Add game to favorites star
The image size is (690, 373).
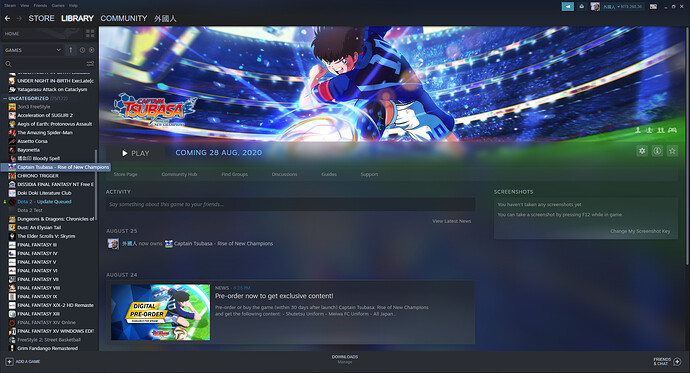tap(672, 151)
